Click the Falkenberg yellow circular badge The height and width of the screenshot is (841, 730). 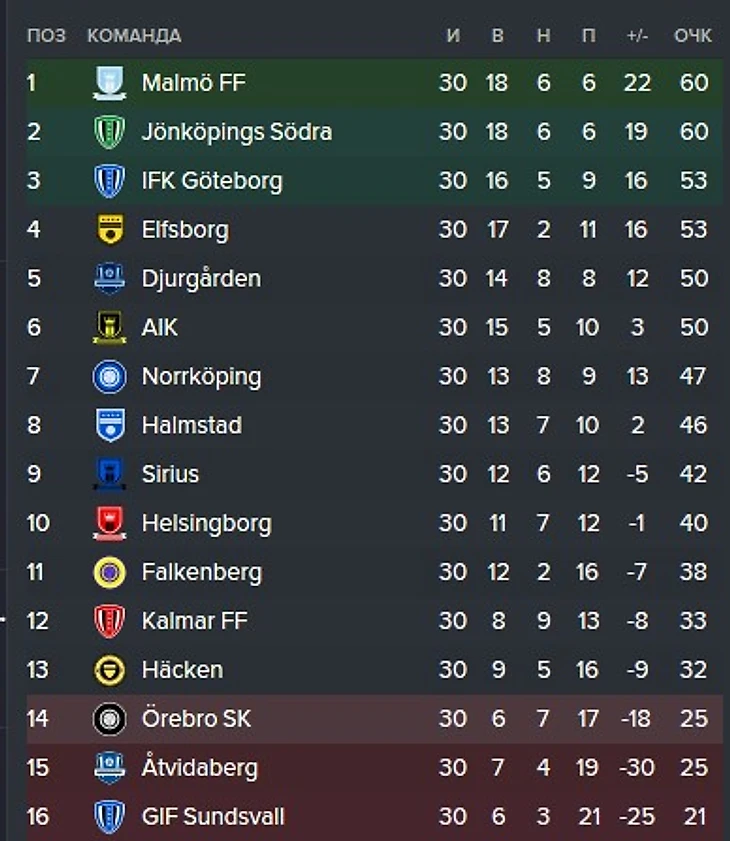(109, 572)
